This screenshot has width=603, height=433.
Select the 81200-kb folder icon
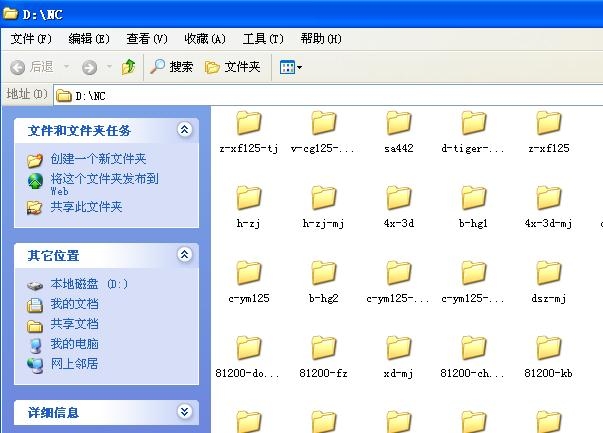[549, 348]
